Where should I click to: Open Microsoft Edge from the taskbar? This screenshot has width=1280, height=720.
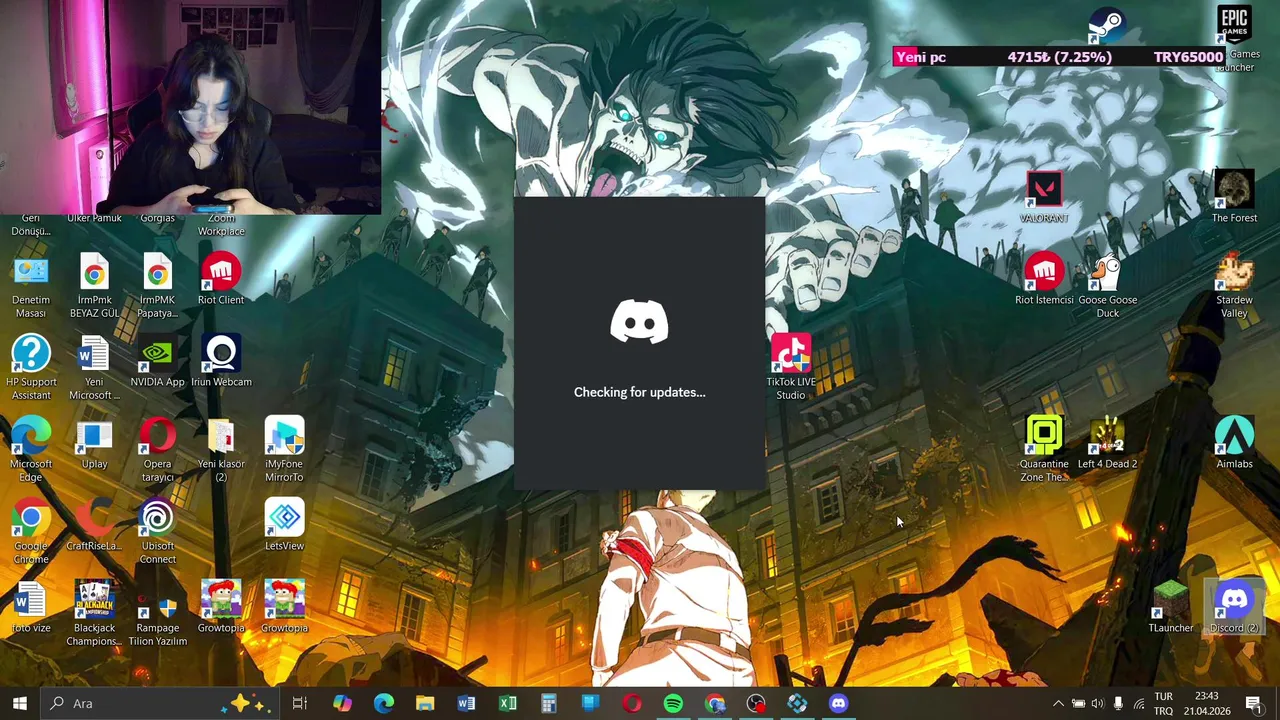click(383, 703)
